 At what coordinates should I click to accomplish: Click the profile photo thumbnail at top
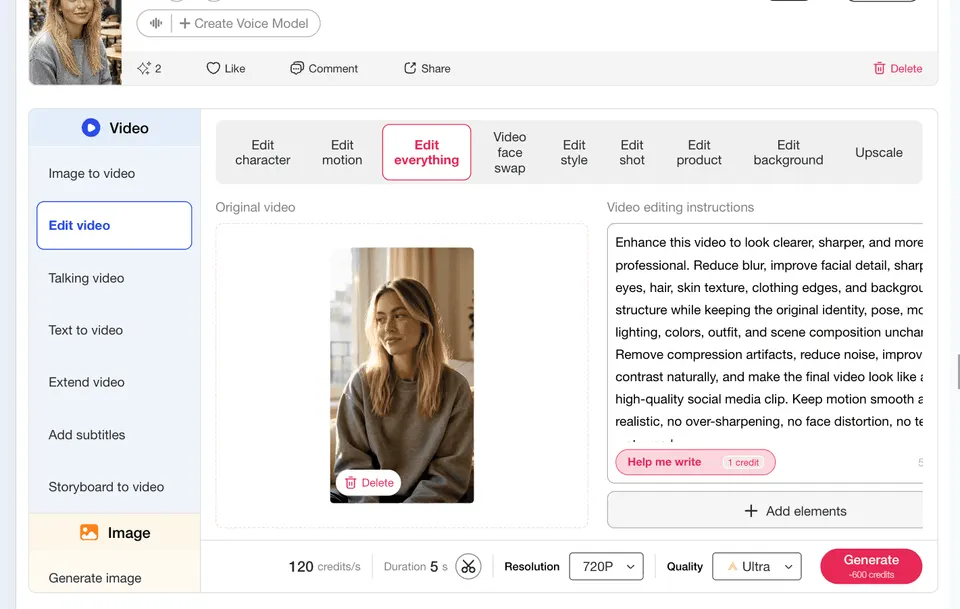(x=75, y=42)
